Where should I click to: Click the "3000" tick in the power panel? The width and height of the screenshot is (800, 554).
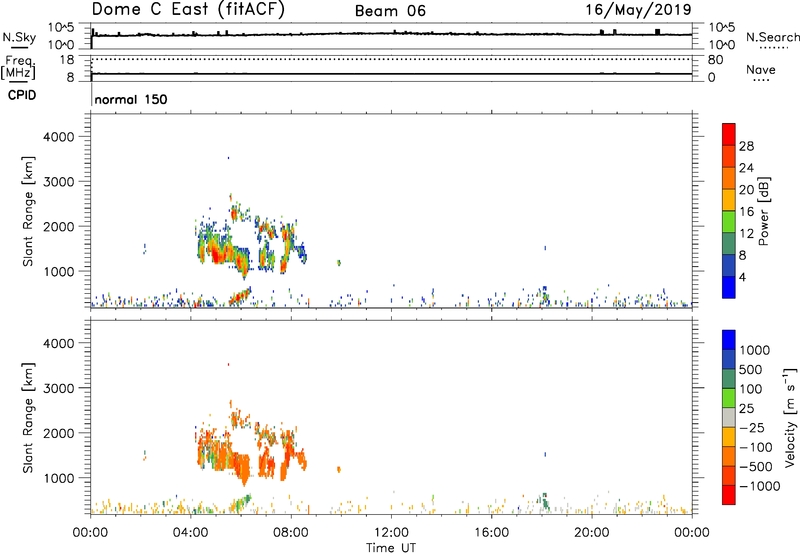[x=59, y=182]
